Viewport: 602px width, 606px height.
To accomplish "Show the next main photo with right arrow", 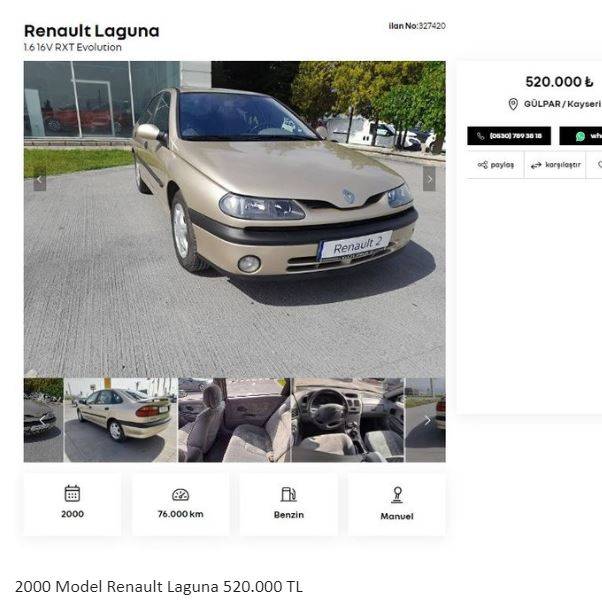I will pyautogui.click(x=429, y=179).
